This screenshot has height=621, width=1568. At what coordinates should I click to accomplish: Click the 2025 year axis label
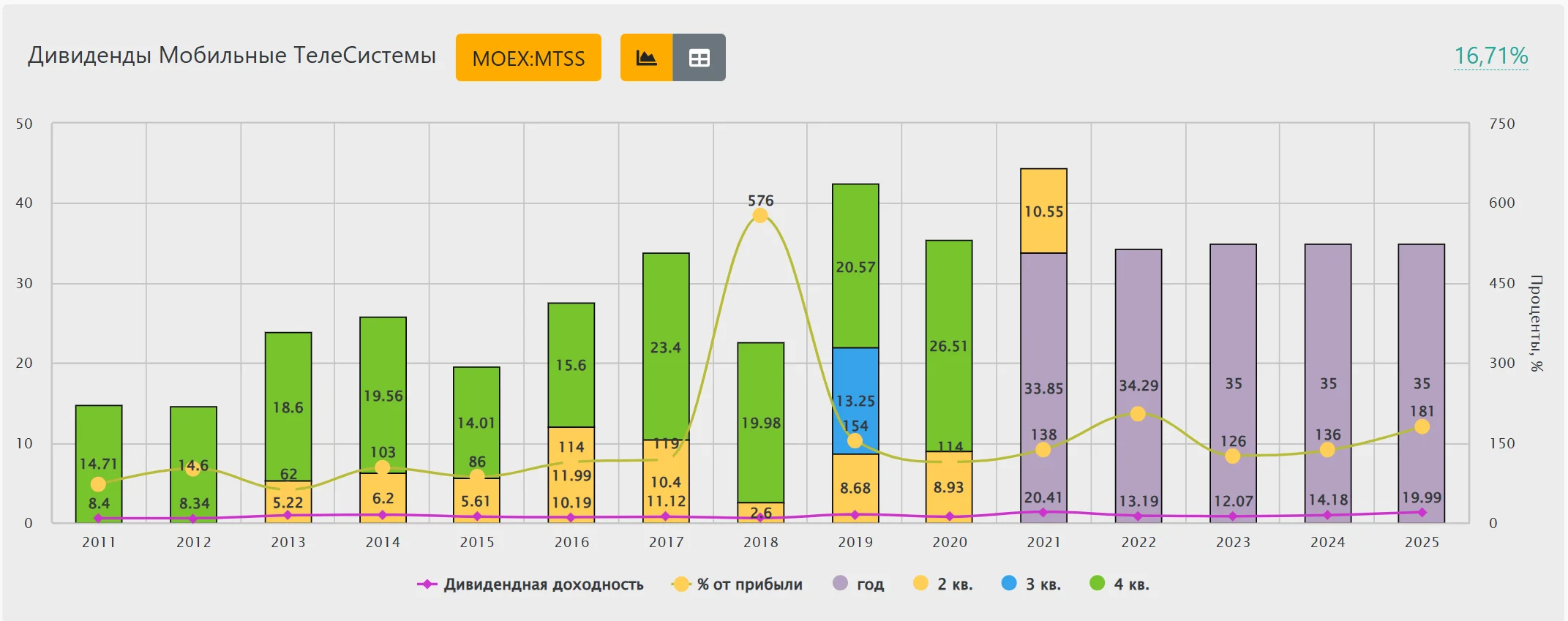1422,542
